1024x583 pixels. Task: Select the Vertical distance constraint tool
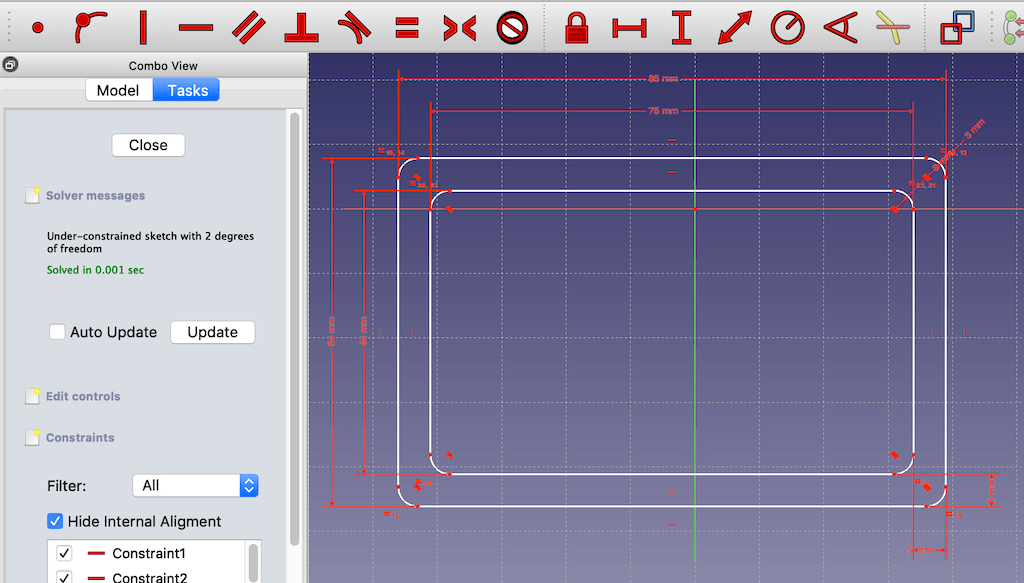[x=682, y=28]
